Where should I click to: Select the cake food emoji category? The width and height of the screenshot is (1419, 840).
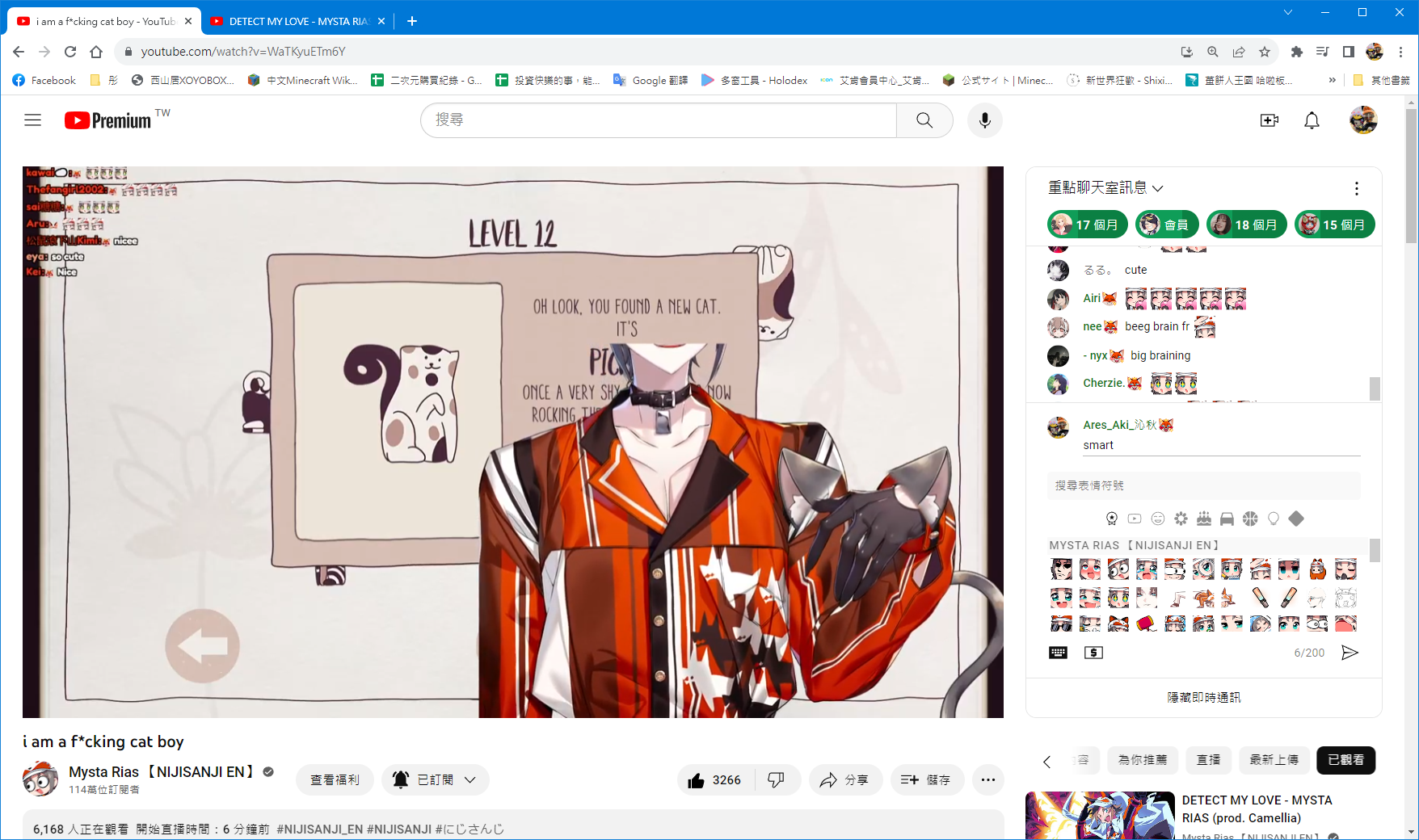(1204, 519)
